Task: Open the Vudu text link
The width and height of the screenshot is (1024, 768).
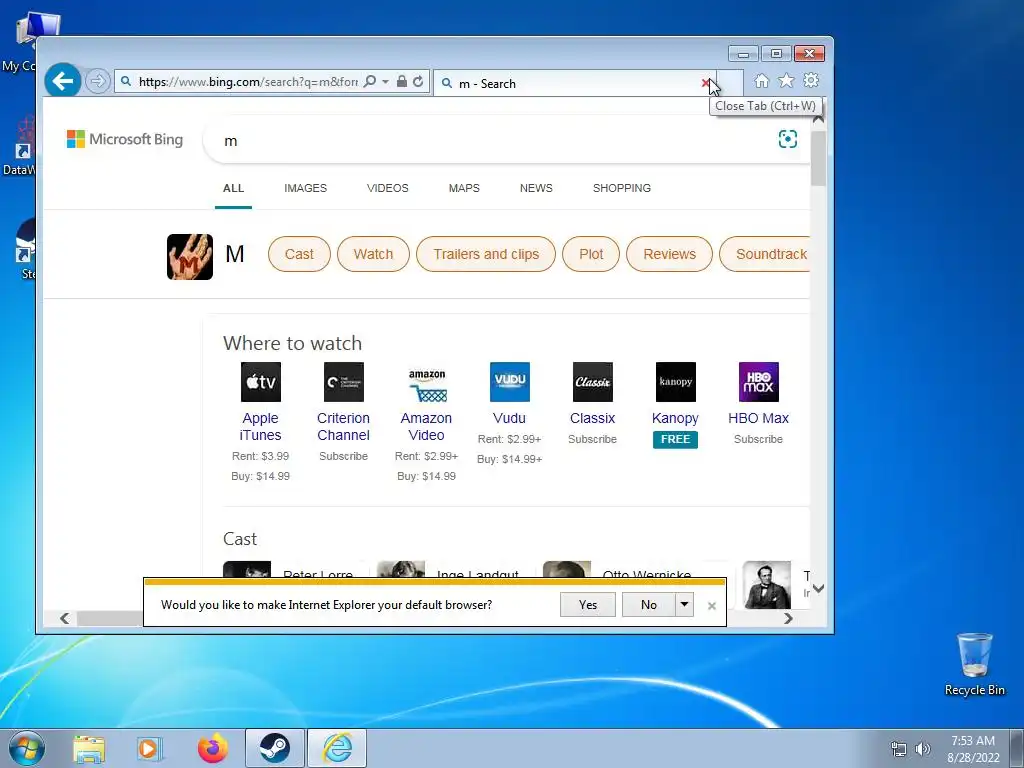Action: (x=509, y=418)
